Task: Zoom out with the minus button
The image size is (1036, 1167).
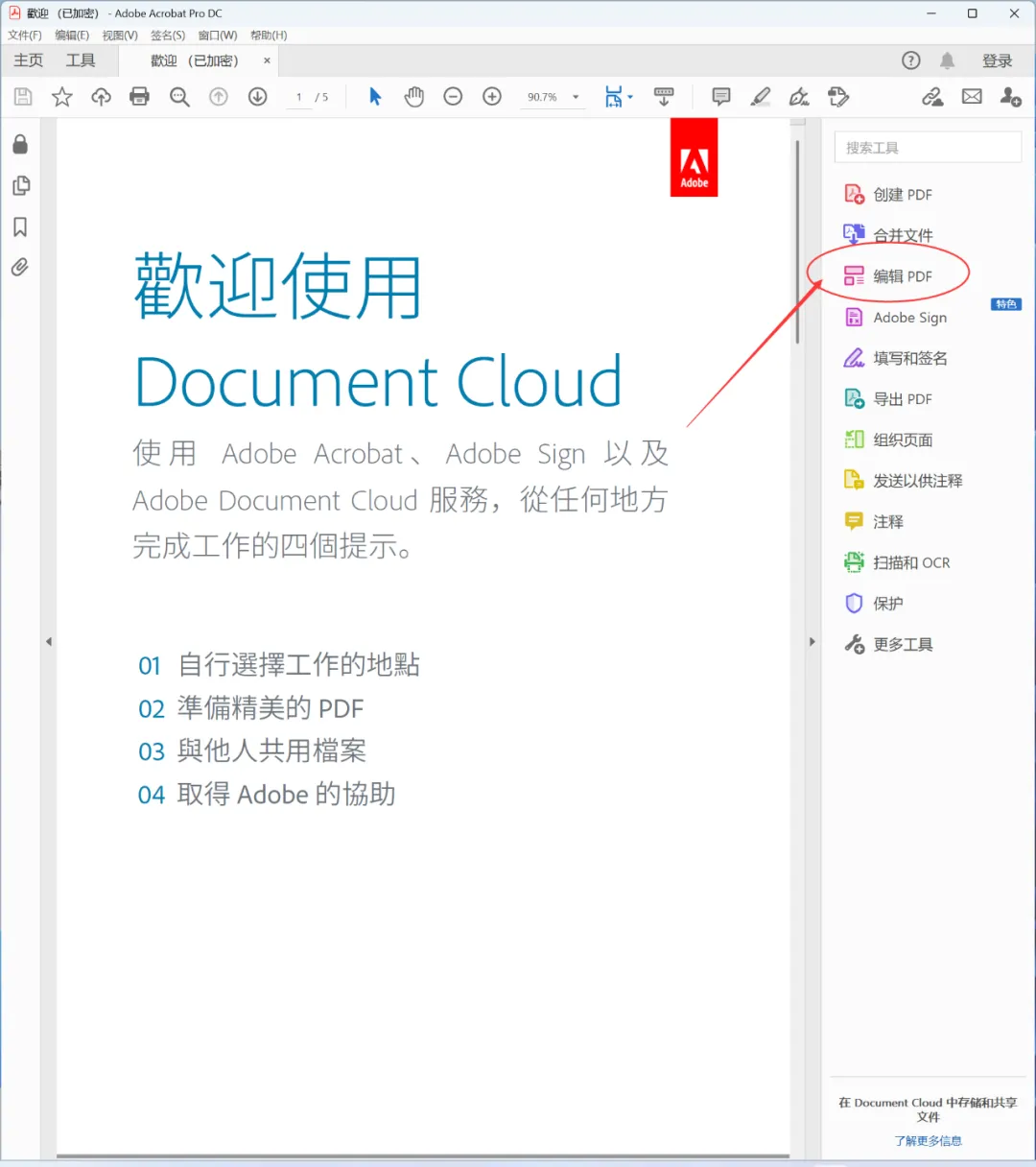Action: (453, 97)
